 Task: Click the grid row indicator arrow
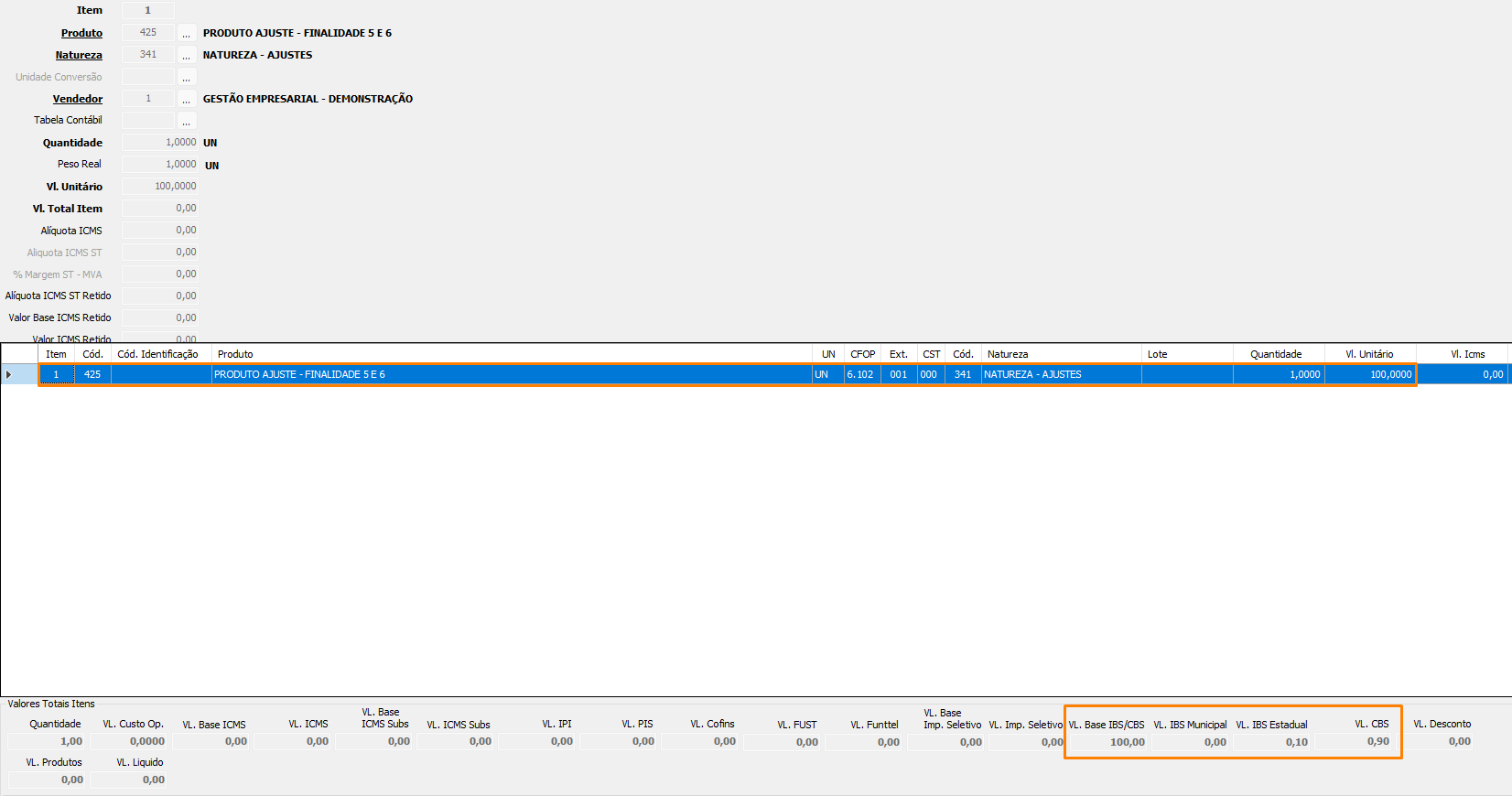point(9,374)
